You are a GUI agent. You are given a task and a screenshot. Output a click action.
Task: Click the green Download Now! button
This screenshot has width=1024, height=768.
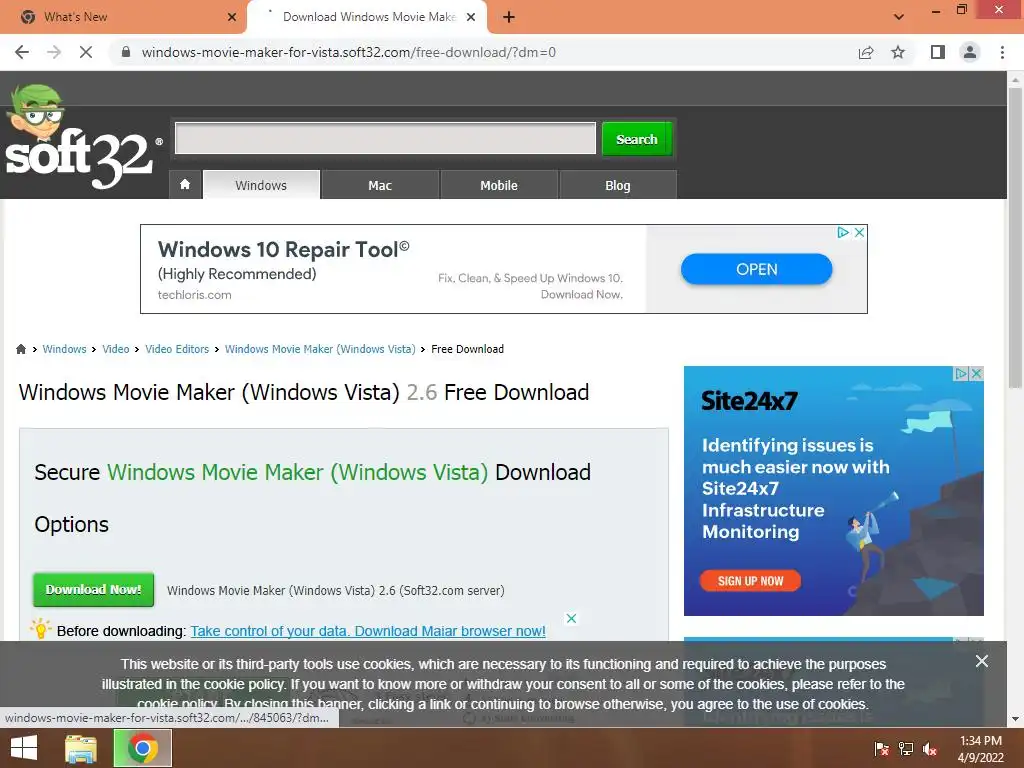pyautogui.click(x=93, y=590)
